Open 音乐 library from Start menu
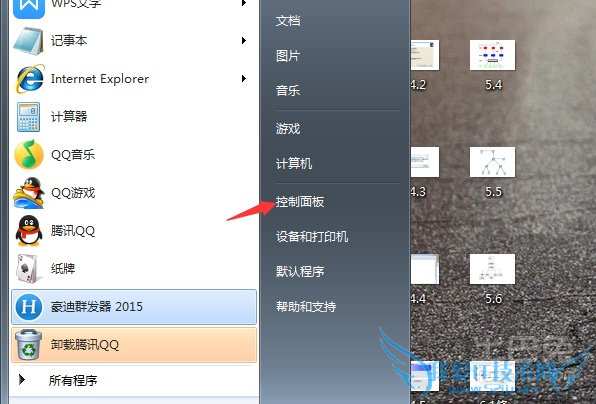This screenshot has width=596, height=404. tap(288, 91)
